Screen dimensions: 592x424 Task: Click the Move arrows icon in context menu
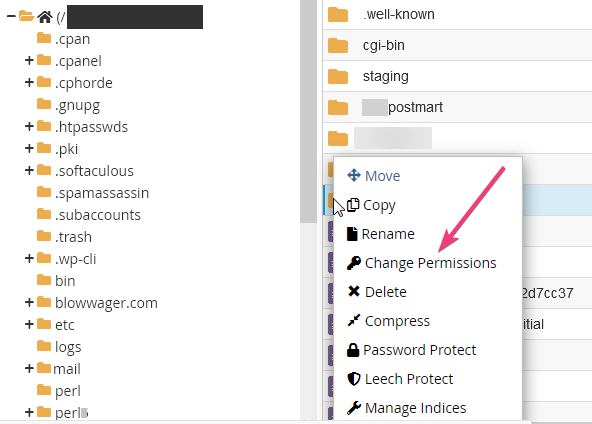tap(354, 175)
